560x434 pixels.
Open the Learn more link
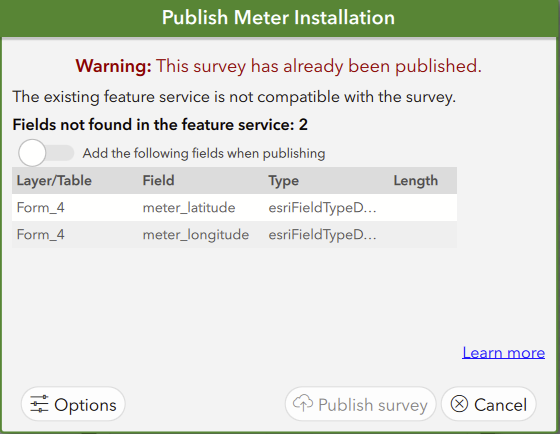tap(503, 353)
